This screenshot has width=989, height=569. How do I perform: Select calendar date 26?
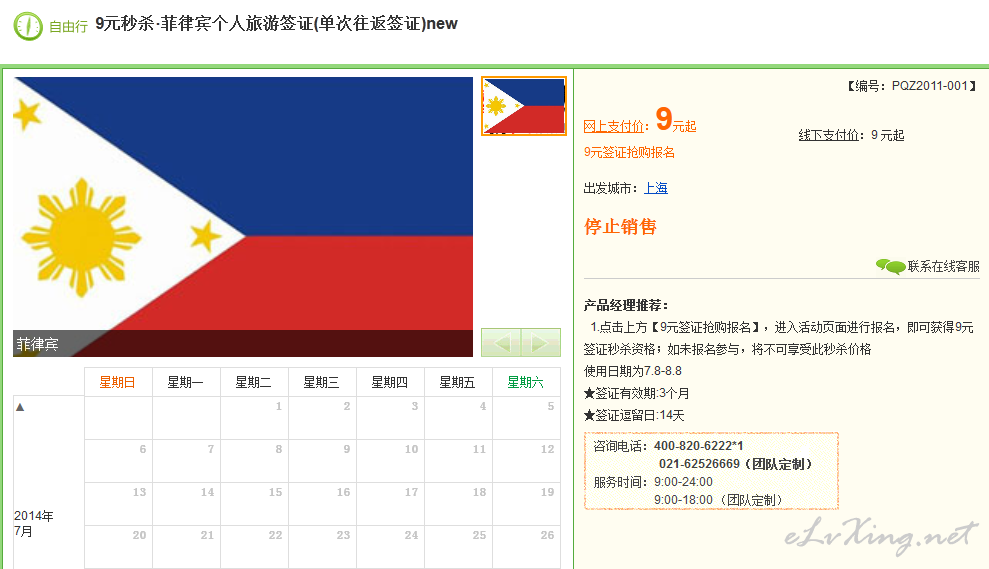coord(527,547)
